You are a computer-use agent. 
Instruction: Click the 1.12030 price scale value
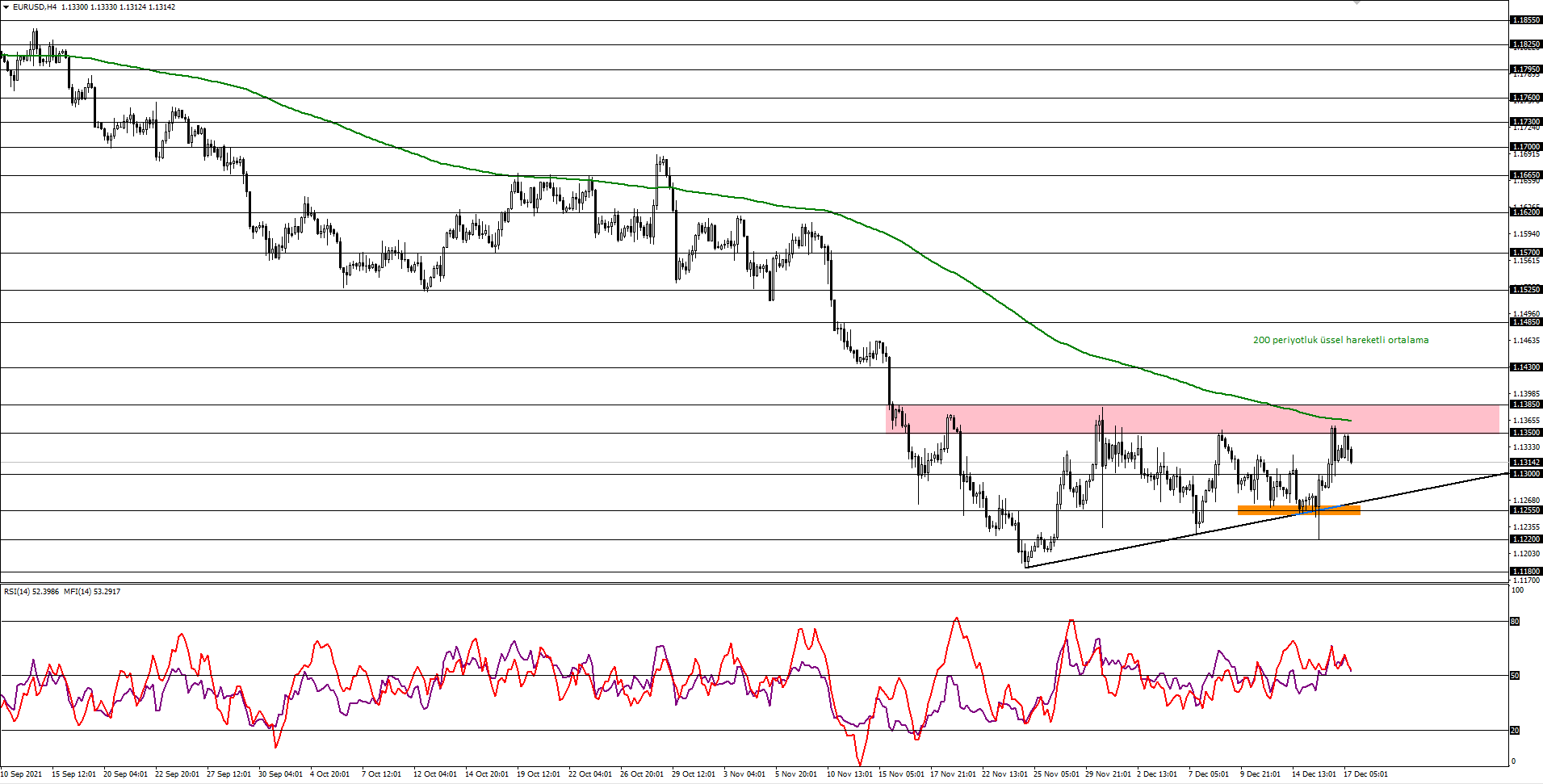click(x=1525, y=554)
